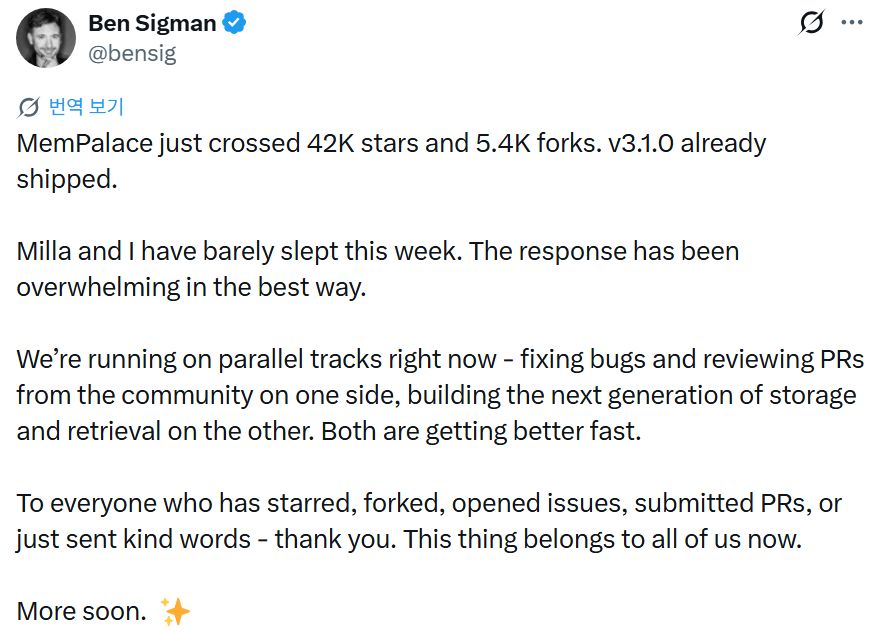This screenshot has height=634, width=884.
Task: Click the Grok icon beside the ellipsis
Action: coord(812,23)
